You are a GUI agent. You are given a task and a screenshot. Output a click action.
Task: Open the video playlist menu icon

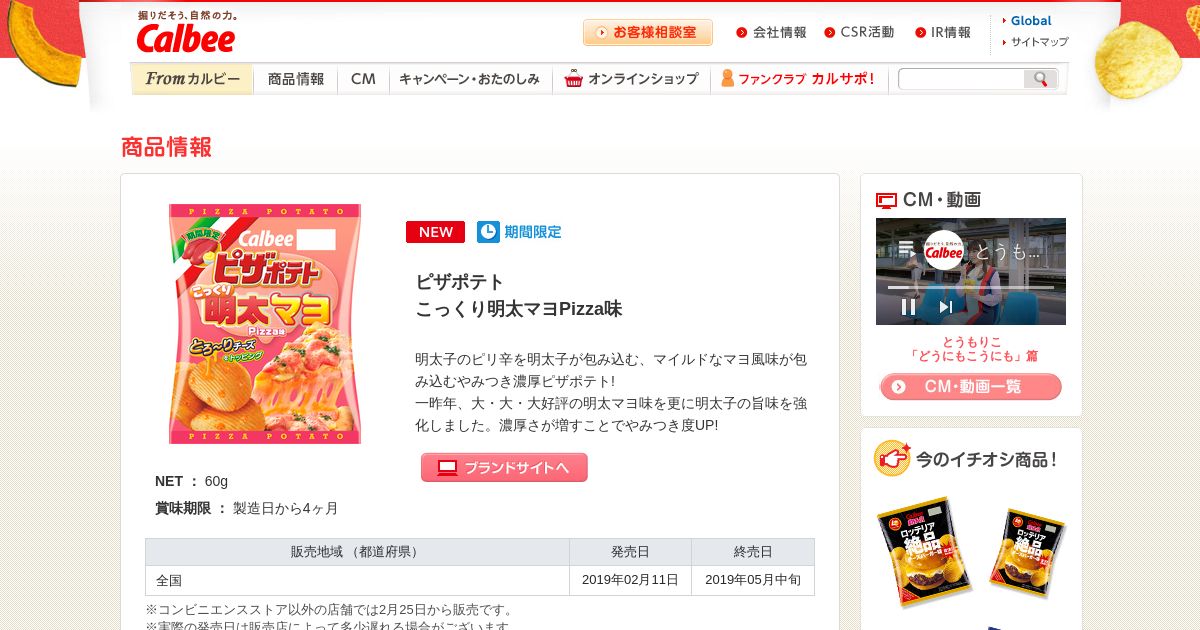click(906, 249)
